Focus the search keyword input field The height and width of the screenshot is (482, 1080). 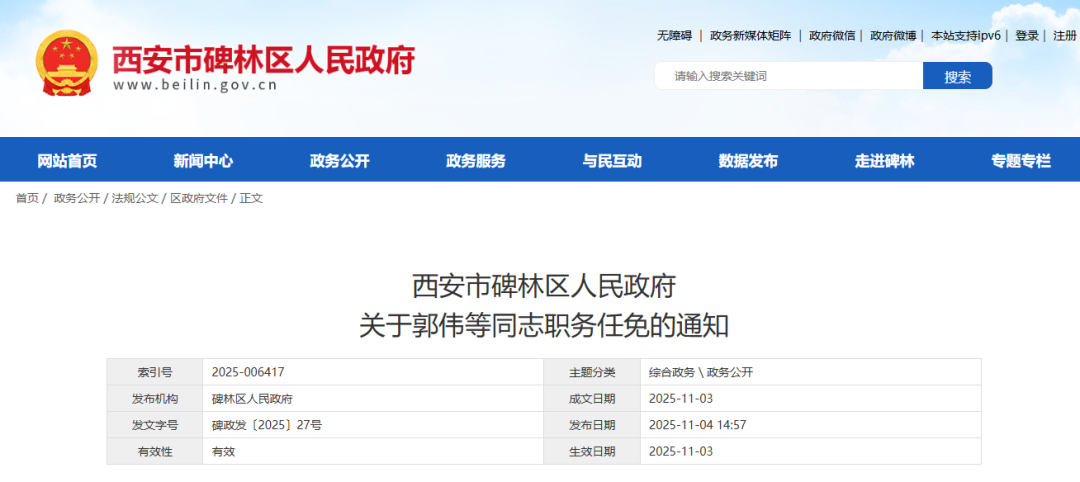[x=790, y=76]
